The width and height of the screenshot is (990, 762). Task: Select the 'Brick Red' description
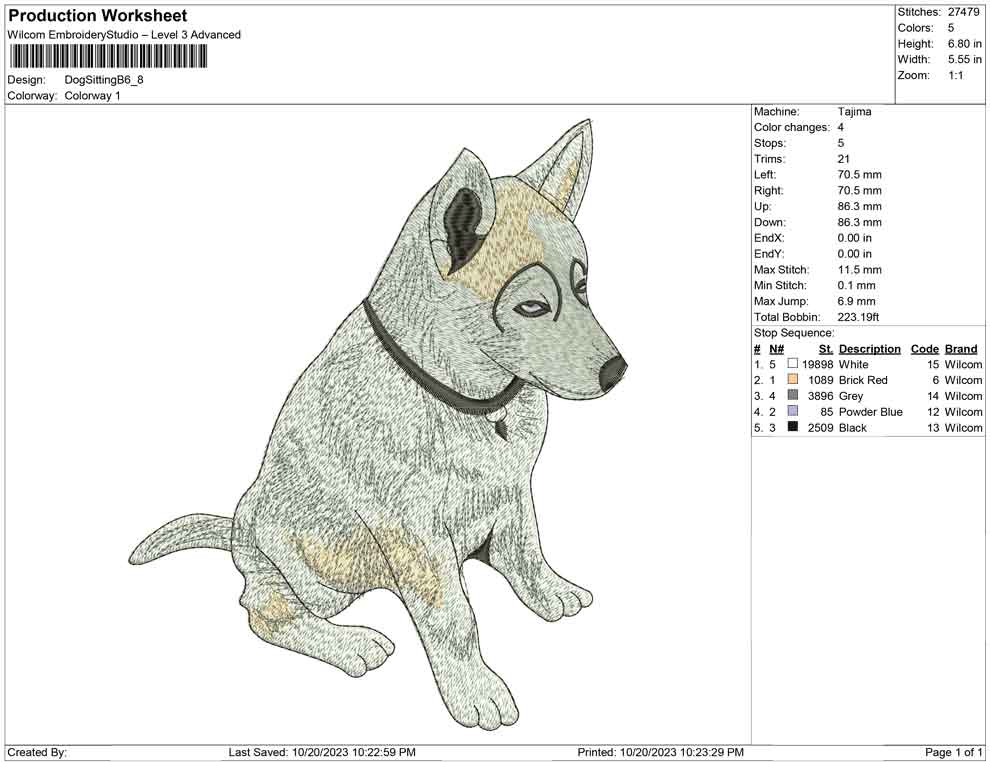(863, 380)
